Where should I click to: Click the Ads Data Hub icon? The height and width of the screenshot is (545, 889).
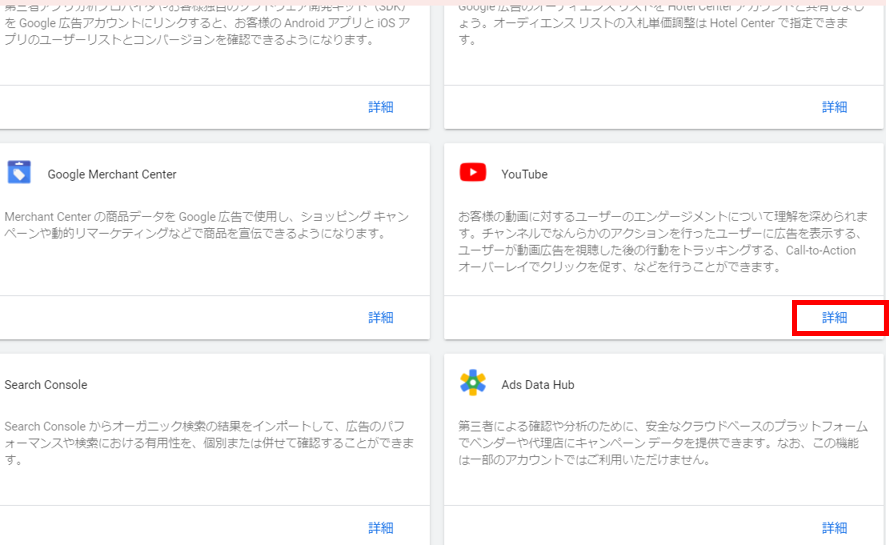[x=473, y=383]
